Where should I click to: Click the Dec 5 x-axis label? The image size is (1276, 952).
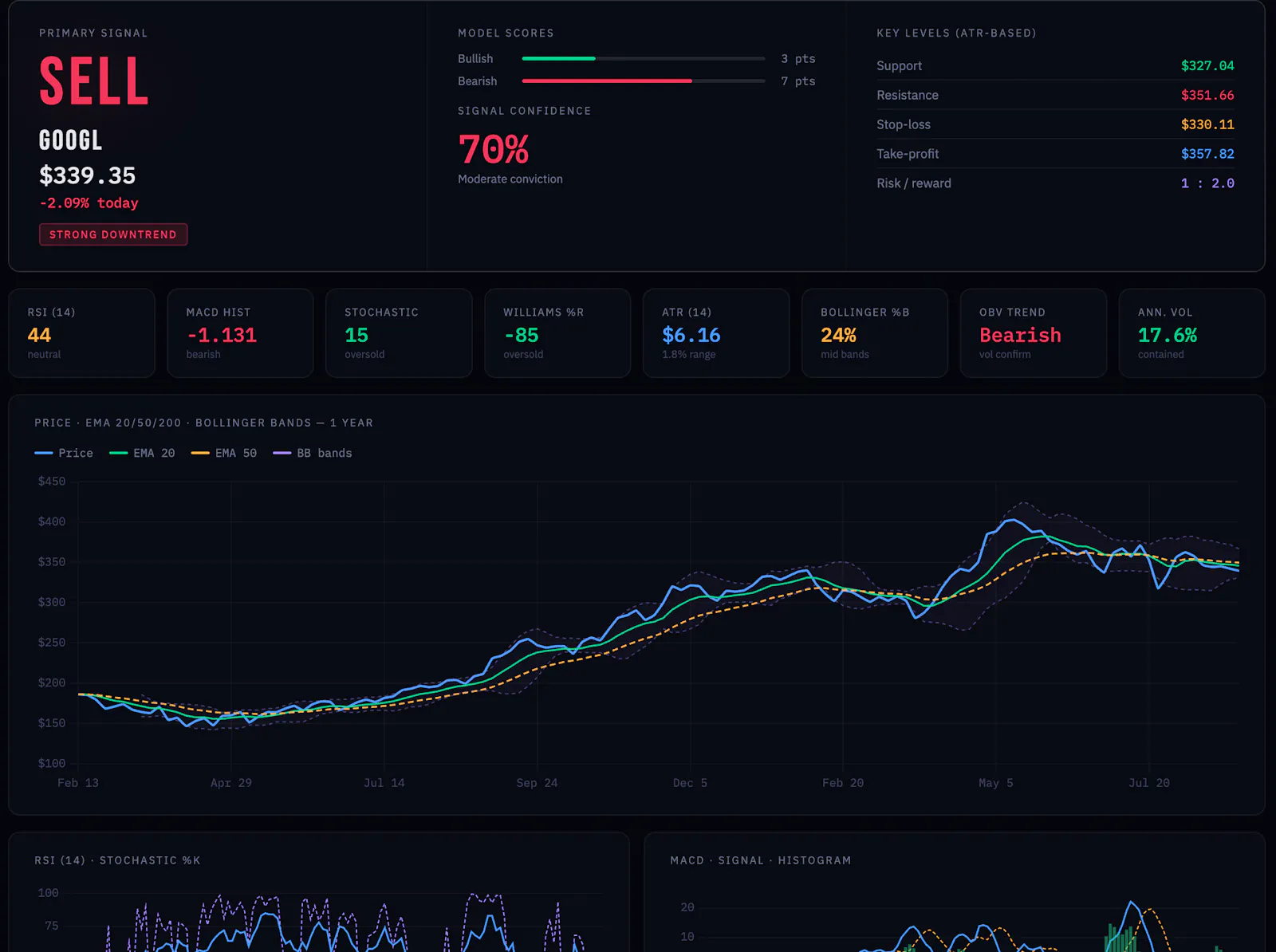pyautogui.click(x=690, y=783)
